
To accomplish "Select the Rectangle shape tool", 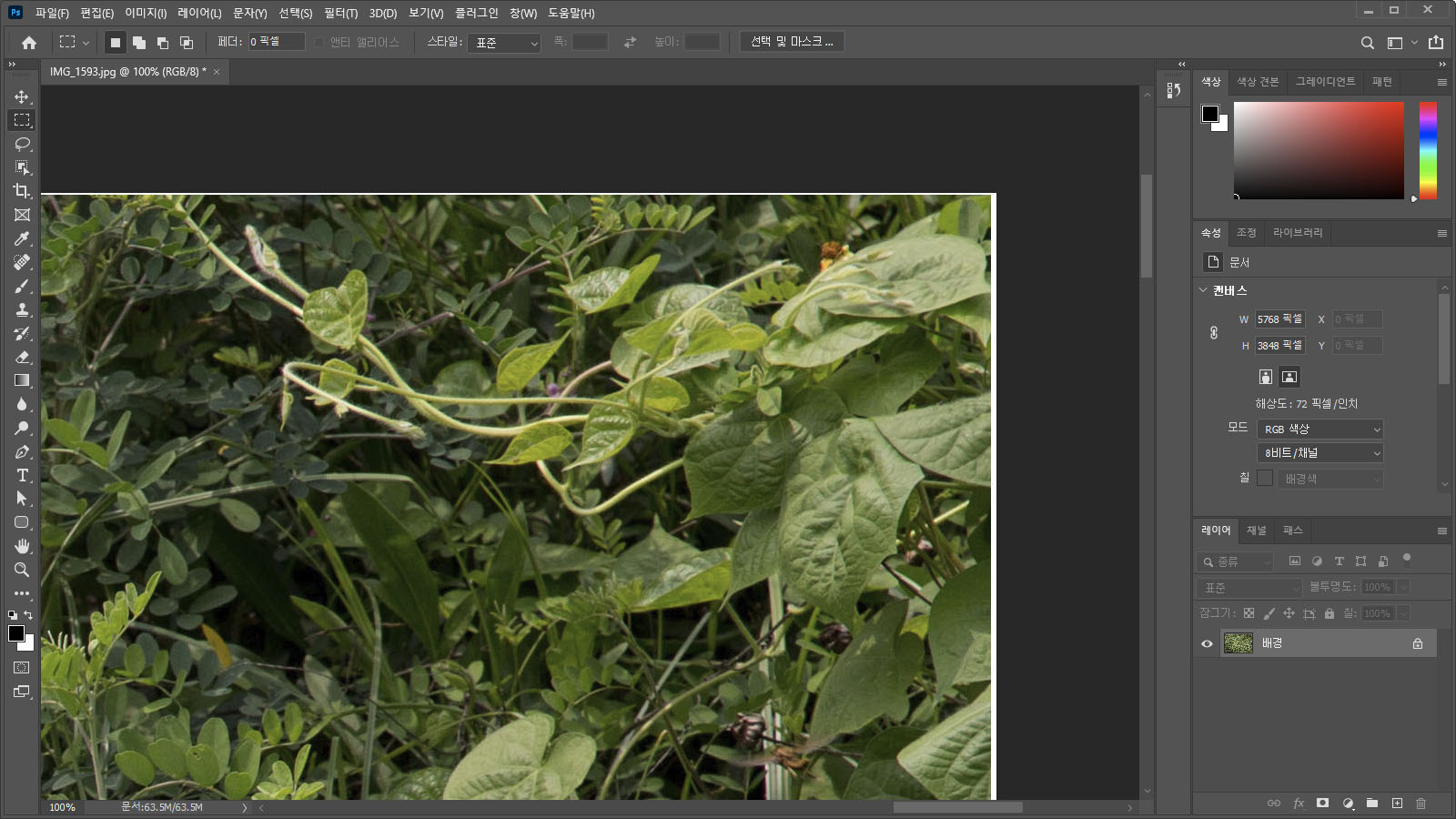I will click(22, 522).
